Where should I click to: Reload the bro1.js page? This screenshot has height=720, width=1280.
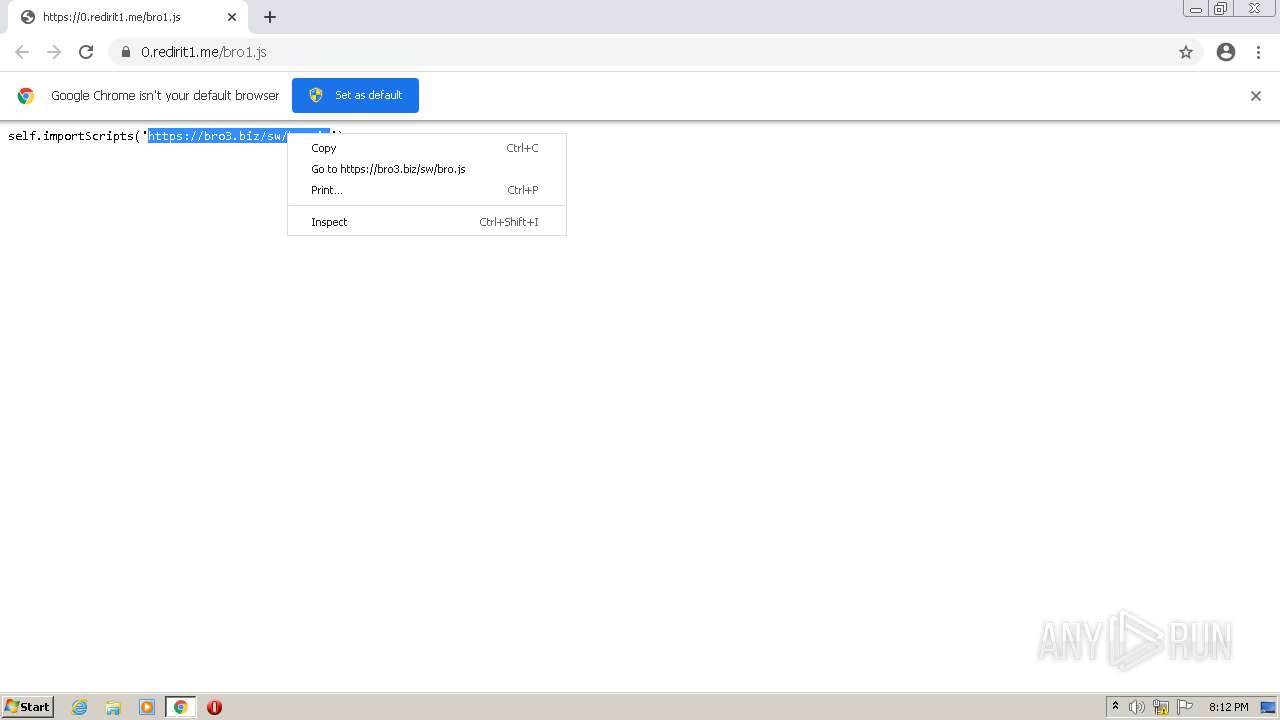pyautogui.click(x=86, y=52)
